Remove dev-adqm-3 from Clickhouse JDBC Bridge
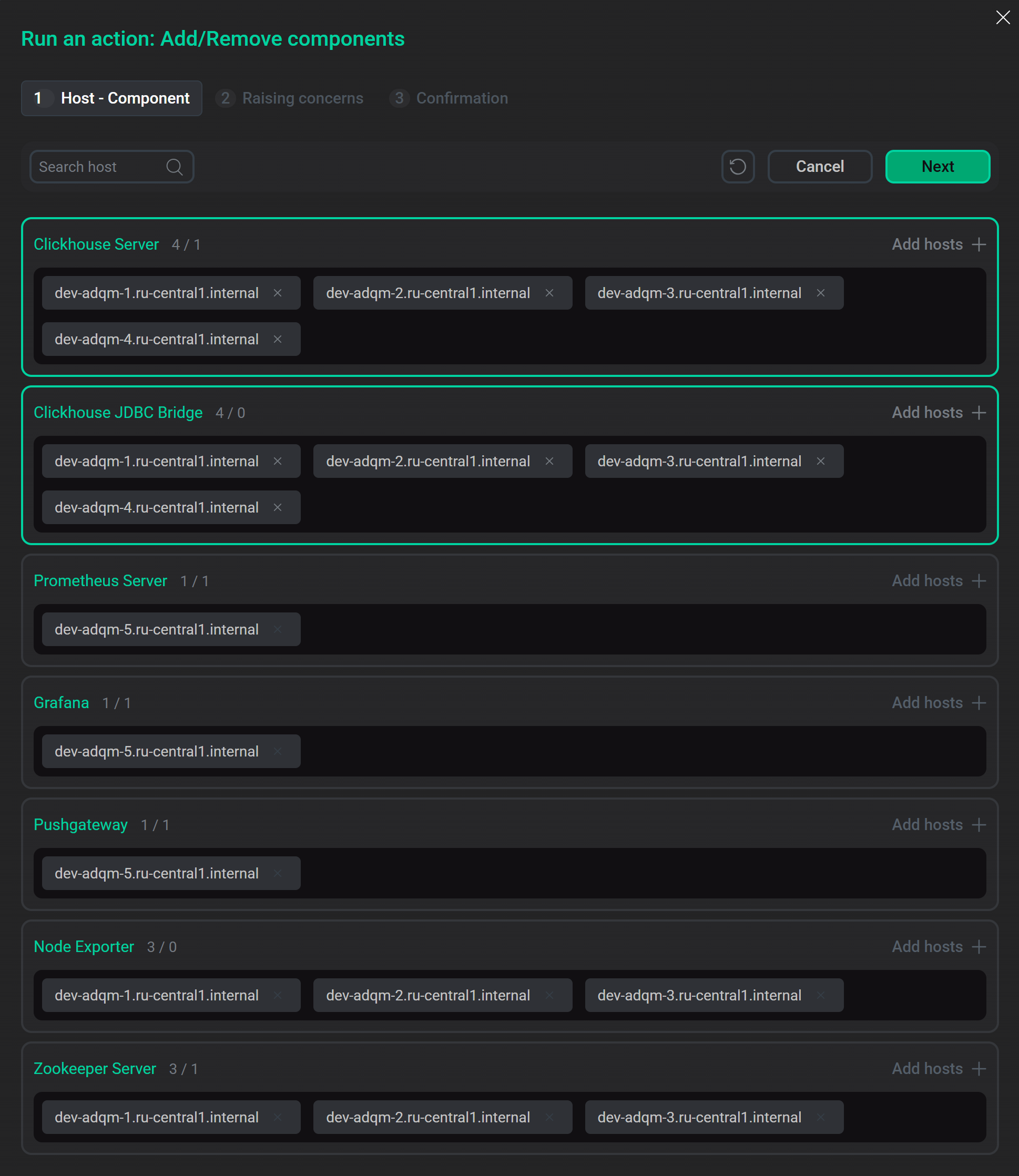Screen dimensions: 1019x1176 pos(821,462)
